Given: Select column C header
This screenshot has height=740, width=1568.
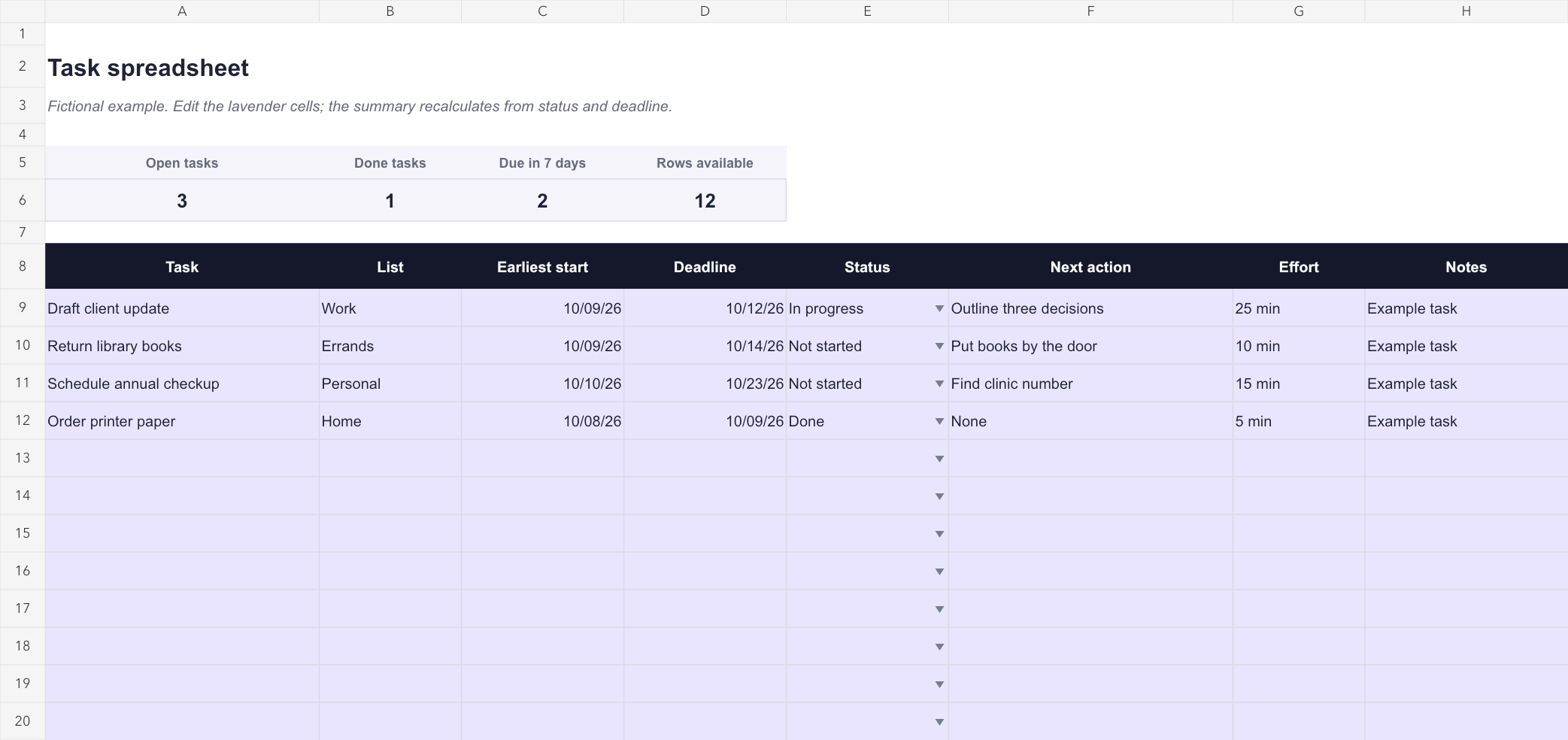Looking at the screenshot, I should coord(542,11).
